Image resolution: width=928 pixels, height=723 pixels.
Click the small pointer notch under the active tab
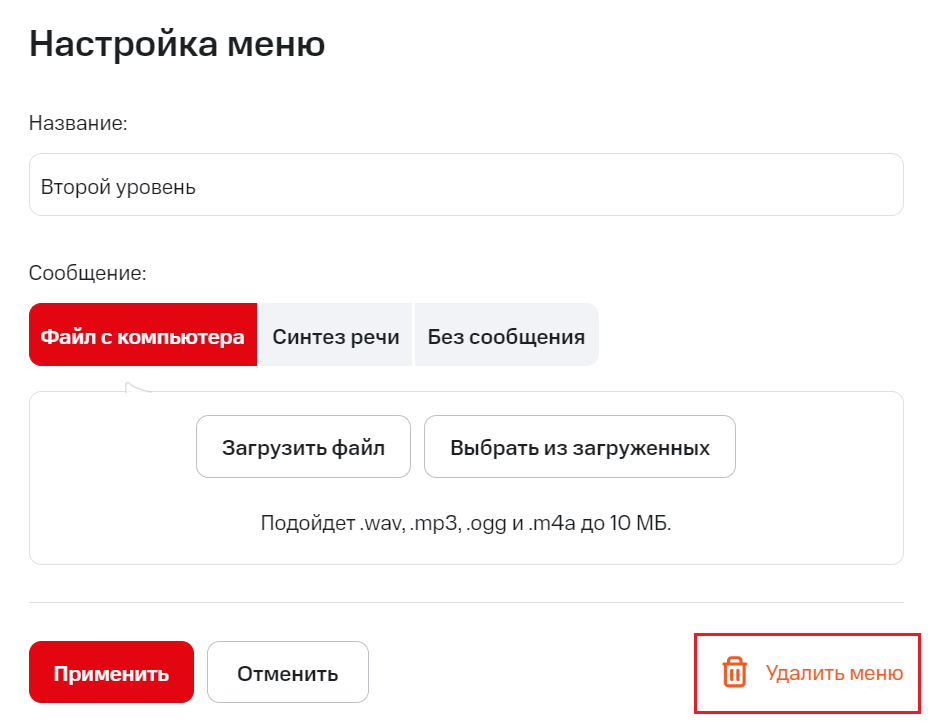click(x=133, y=387)
